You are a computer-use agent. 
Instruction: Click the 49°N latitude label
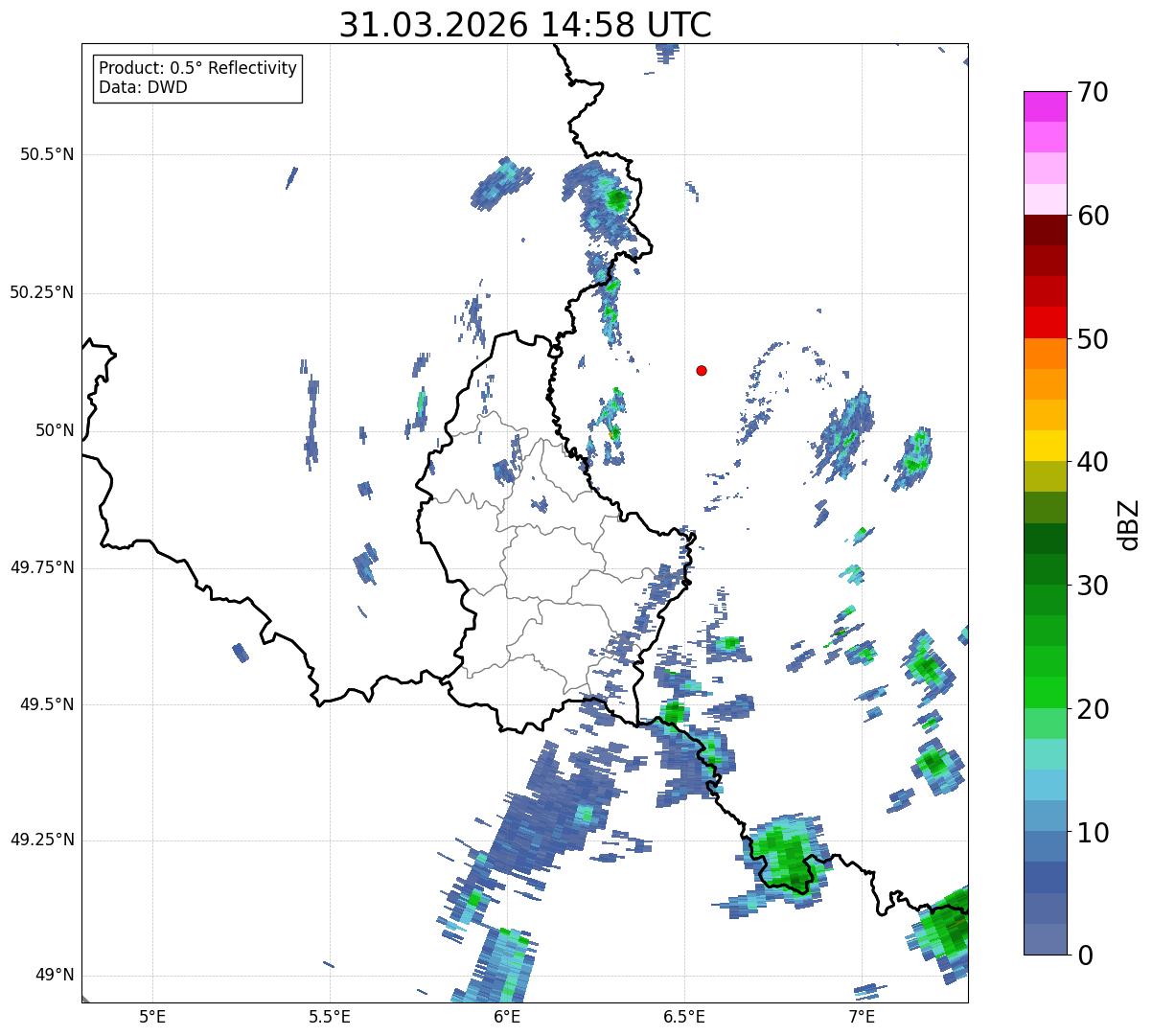[x=54, y=976]
